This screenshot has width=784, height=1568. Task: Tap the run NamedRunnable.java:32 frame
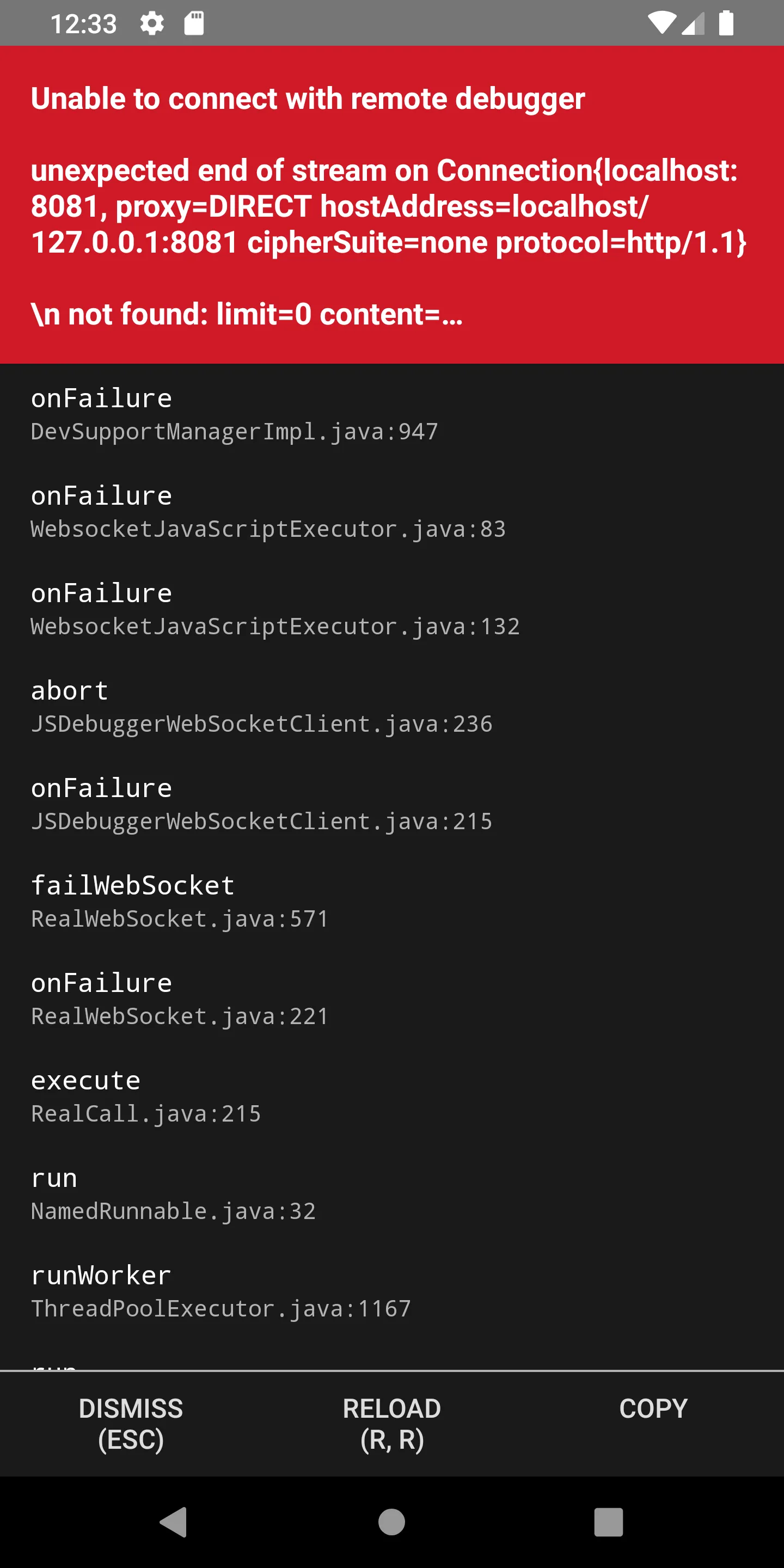click(174, 1195)
